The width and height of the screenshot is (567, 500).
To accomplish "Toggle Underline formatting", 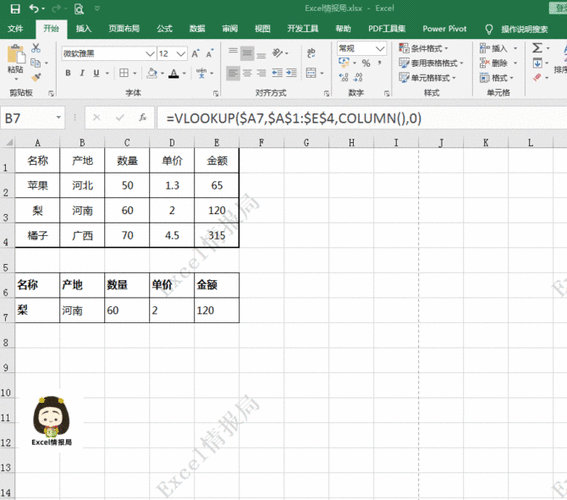I will [96, 73].
